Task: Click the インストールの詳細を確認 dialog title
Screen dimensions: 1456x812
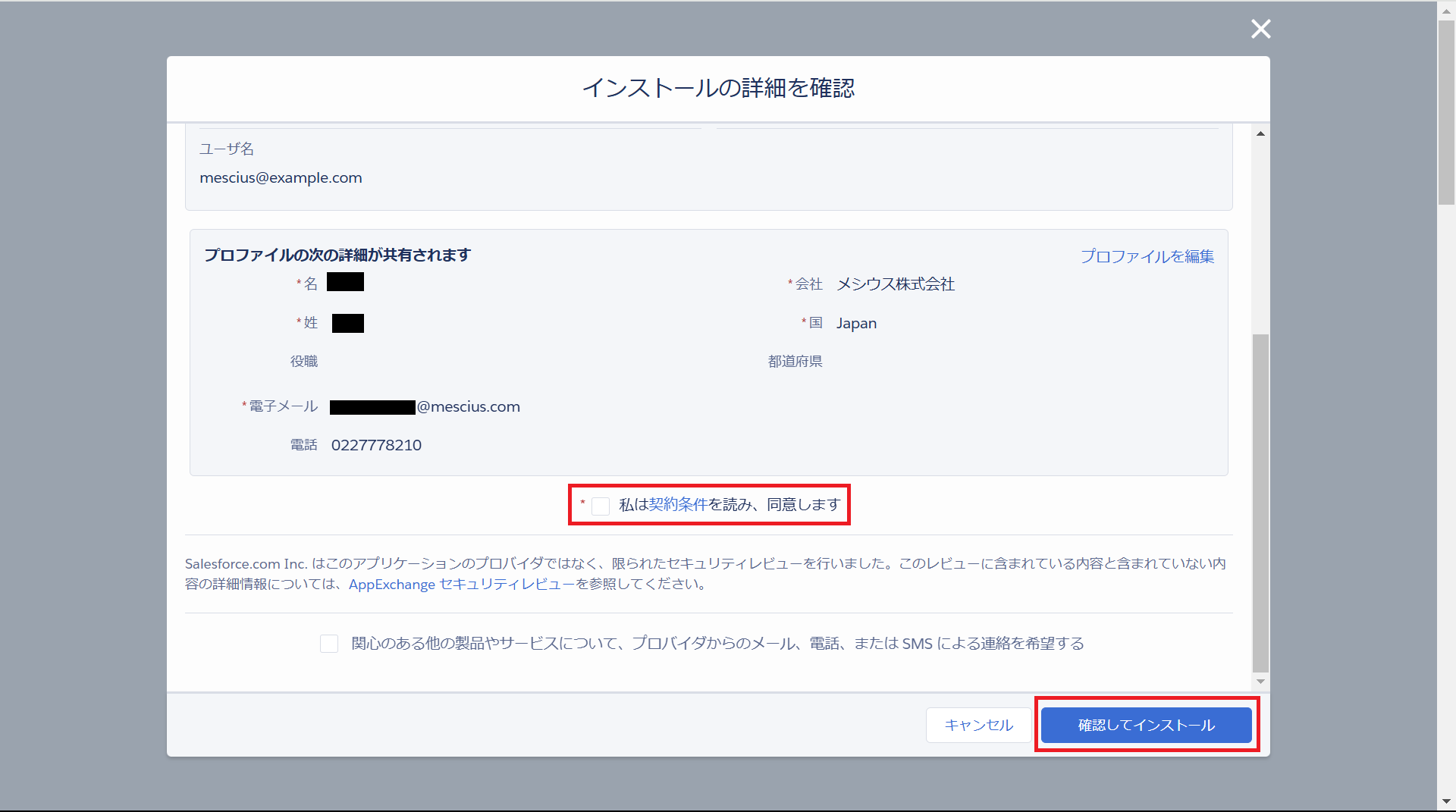Action: point(718,88)
